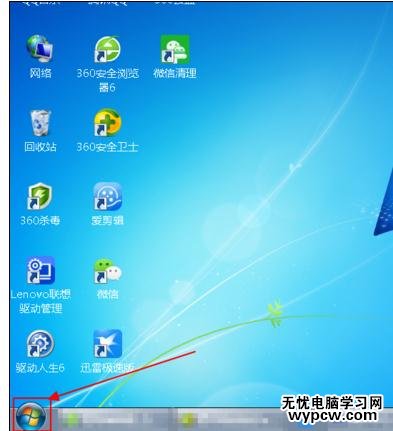393x431 pixels.
Task: Open the 驱动人生6 gear shortcut
Action: (x=40, y=344)
